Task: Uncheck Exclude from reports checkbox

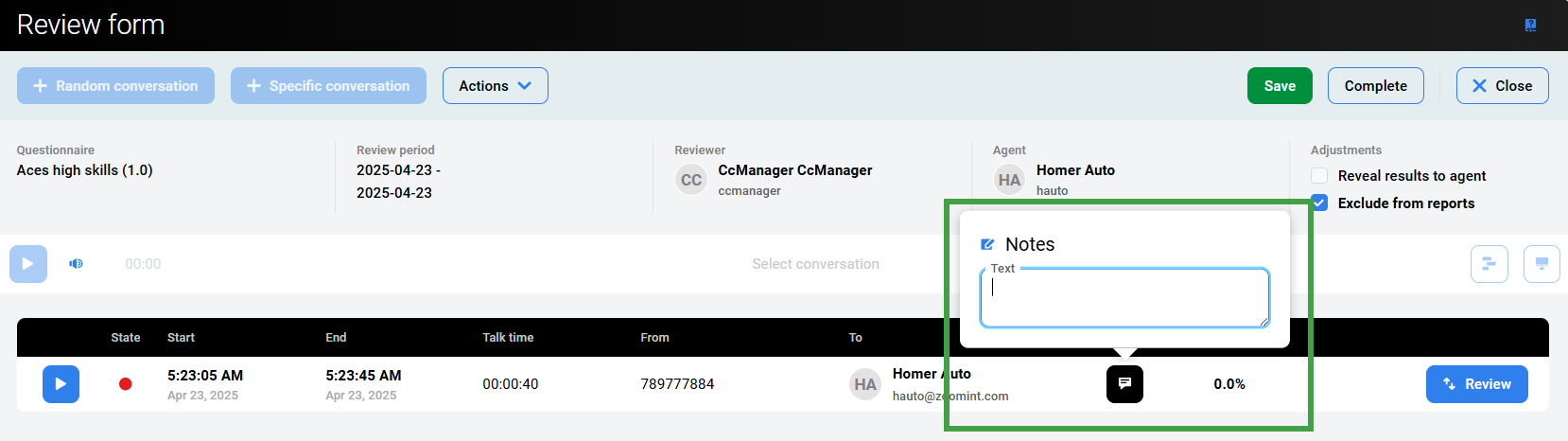Action: 1319,203
